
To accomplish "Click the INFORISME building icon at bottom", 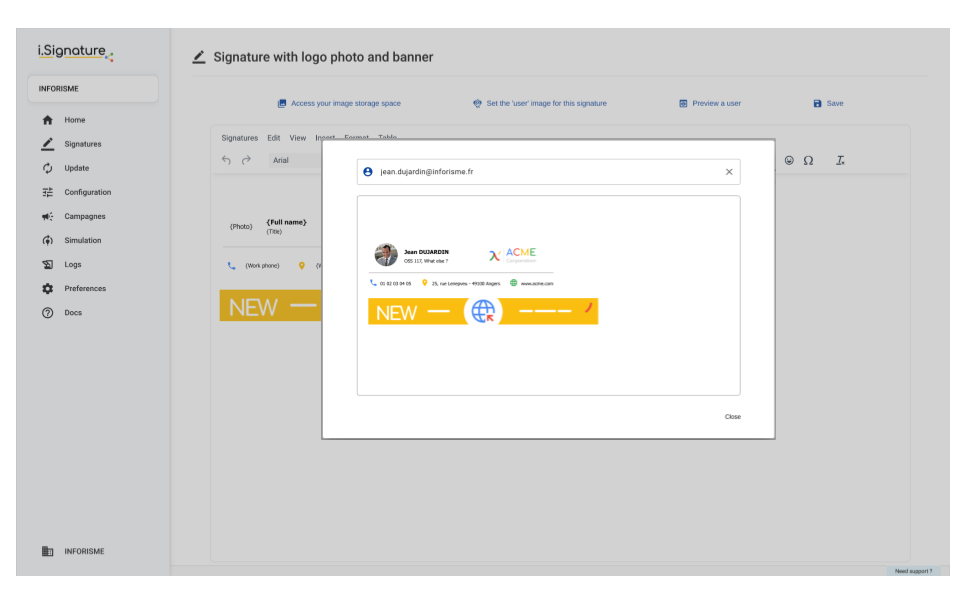I will tap(47, 551).
